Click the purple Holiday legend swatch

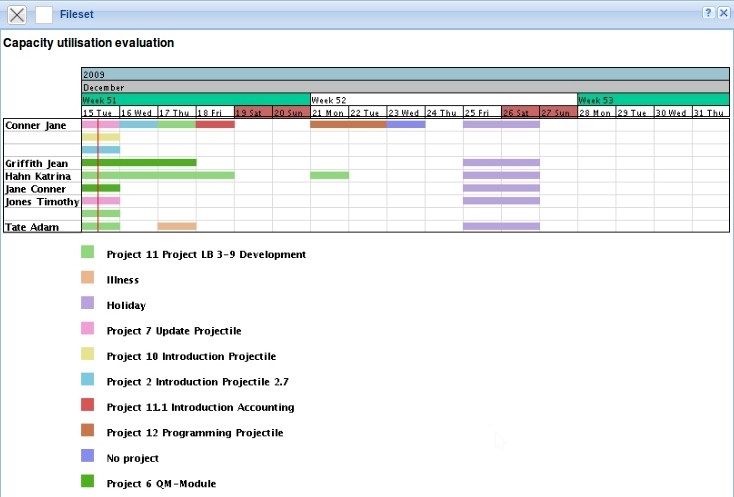[x=88, y=304]
